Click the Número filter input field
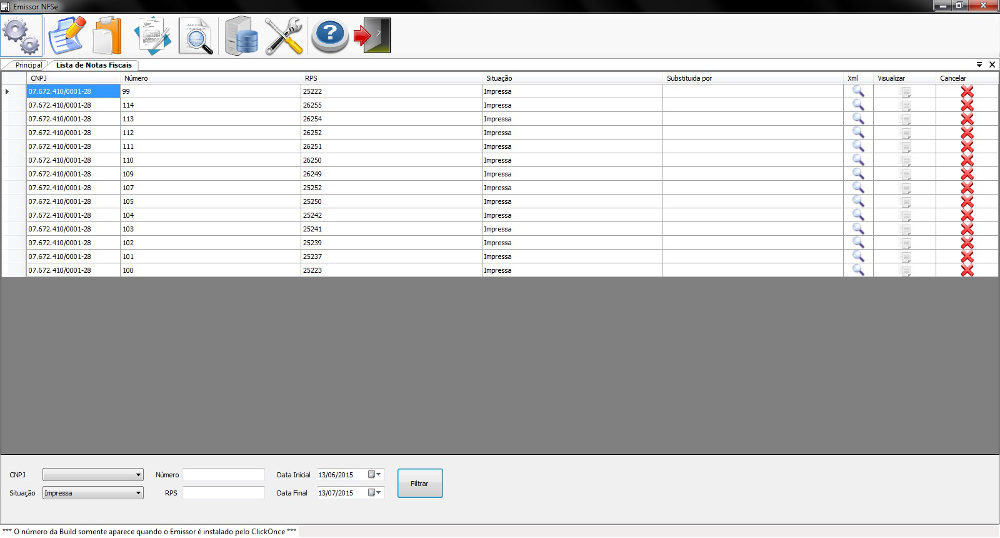1000x538 pixels. click(x=223, y=474)
